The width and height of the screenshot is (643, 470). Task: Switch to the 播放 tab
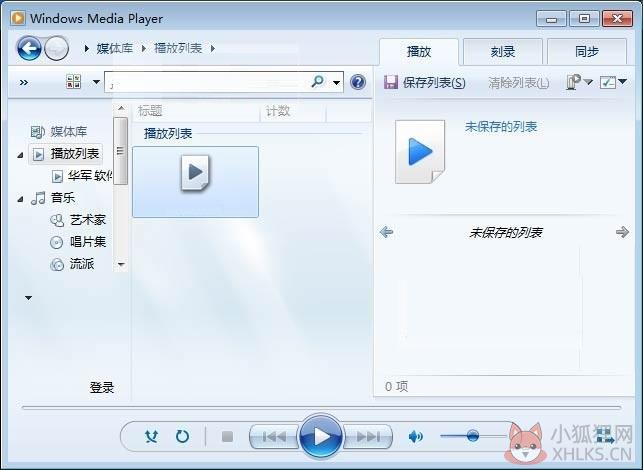pos(419,52)
